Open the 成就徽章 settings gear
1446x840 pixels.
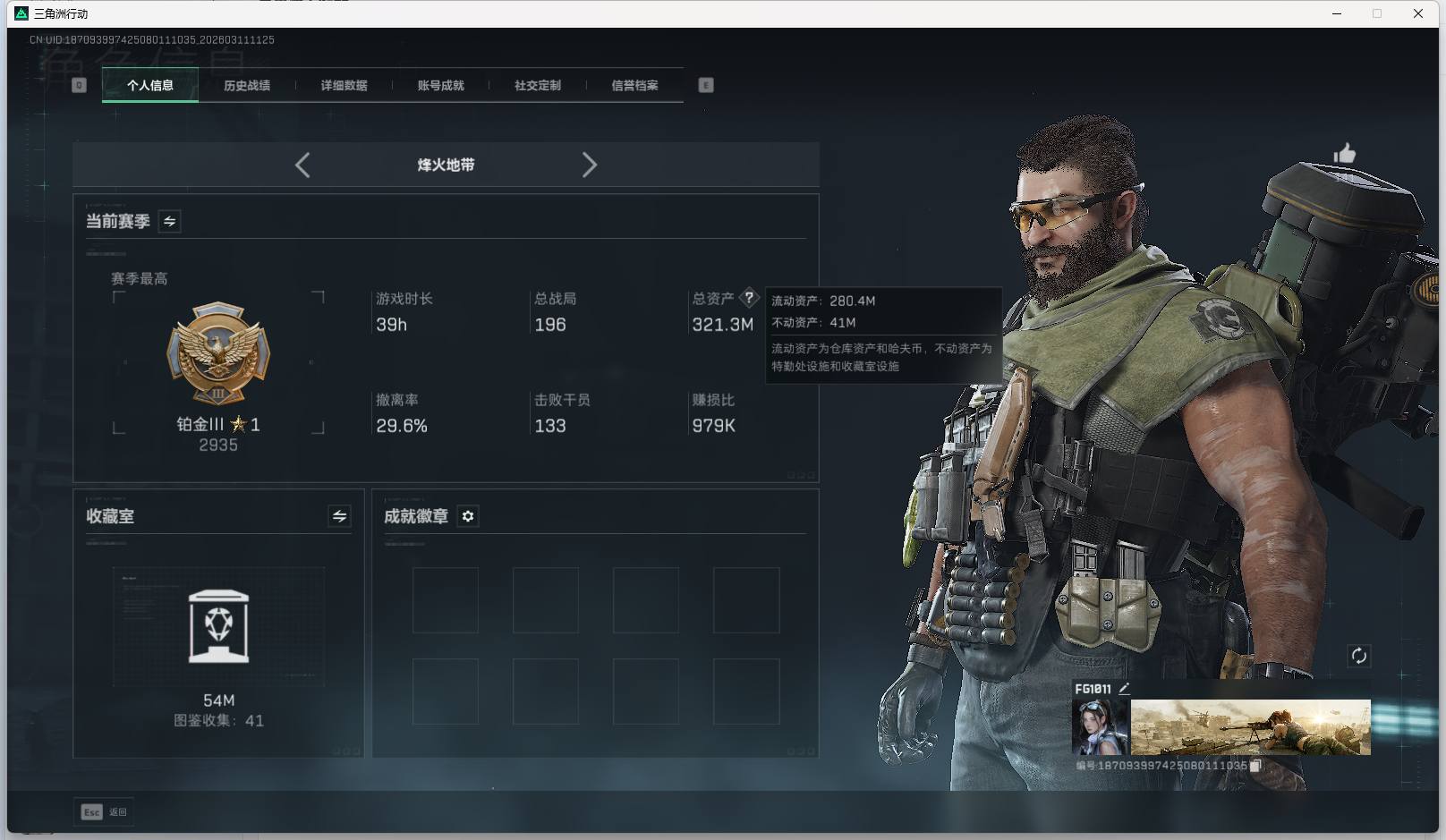(467, 516)
